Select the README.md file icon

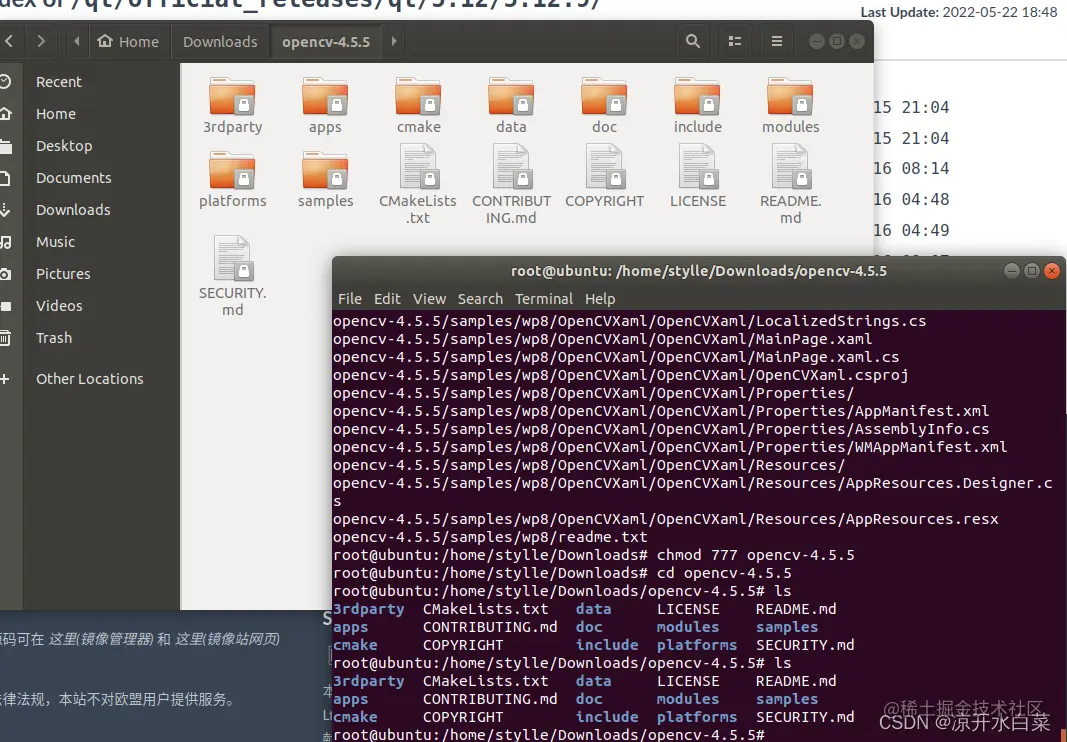click(x=790, y=167)
